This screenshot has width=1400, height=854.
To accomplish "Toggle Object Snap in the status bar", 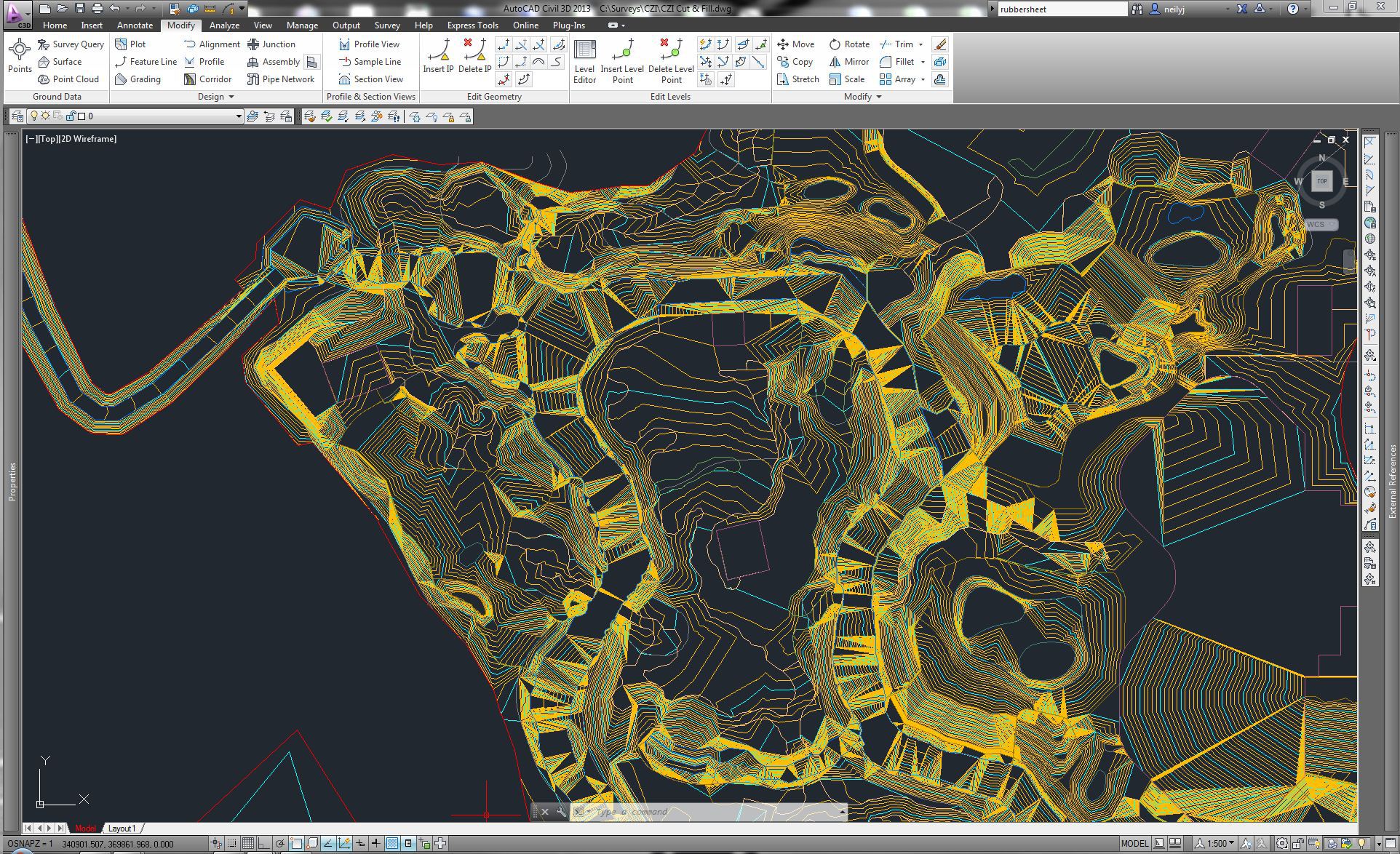I will [x=296, y=843].
